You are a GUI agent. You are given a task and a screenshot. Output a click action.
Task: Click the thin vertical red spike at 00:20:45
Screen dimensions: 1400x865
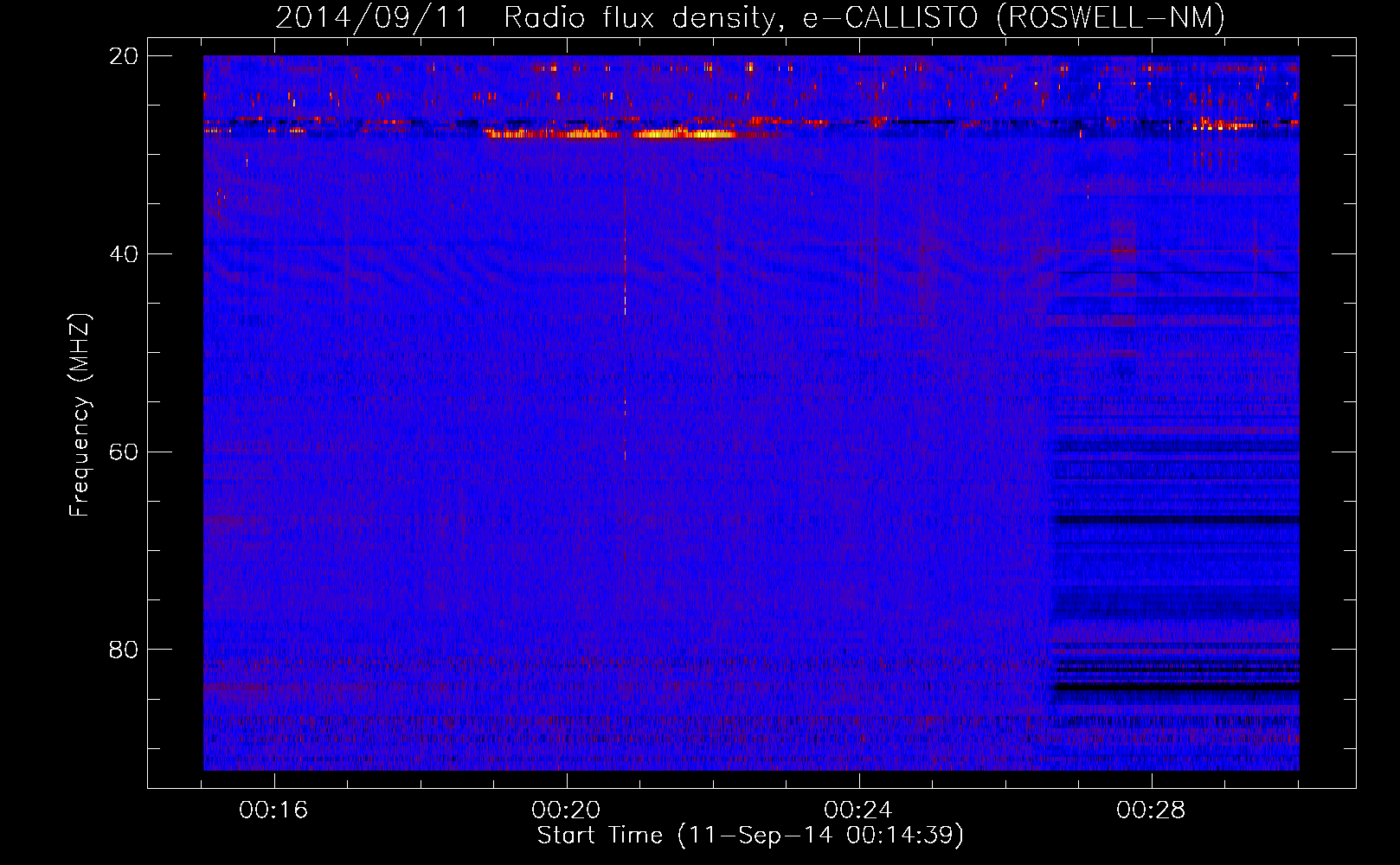click(x=625, y=311)
